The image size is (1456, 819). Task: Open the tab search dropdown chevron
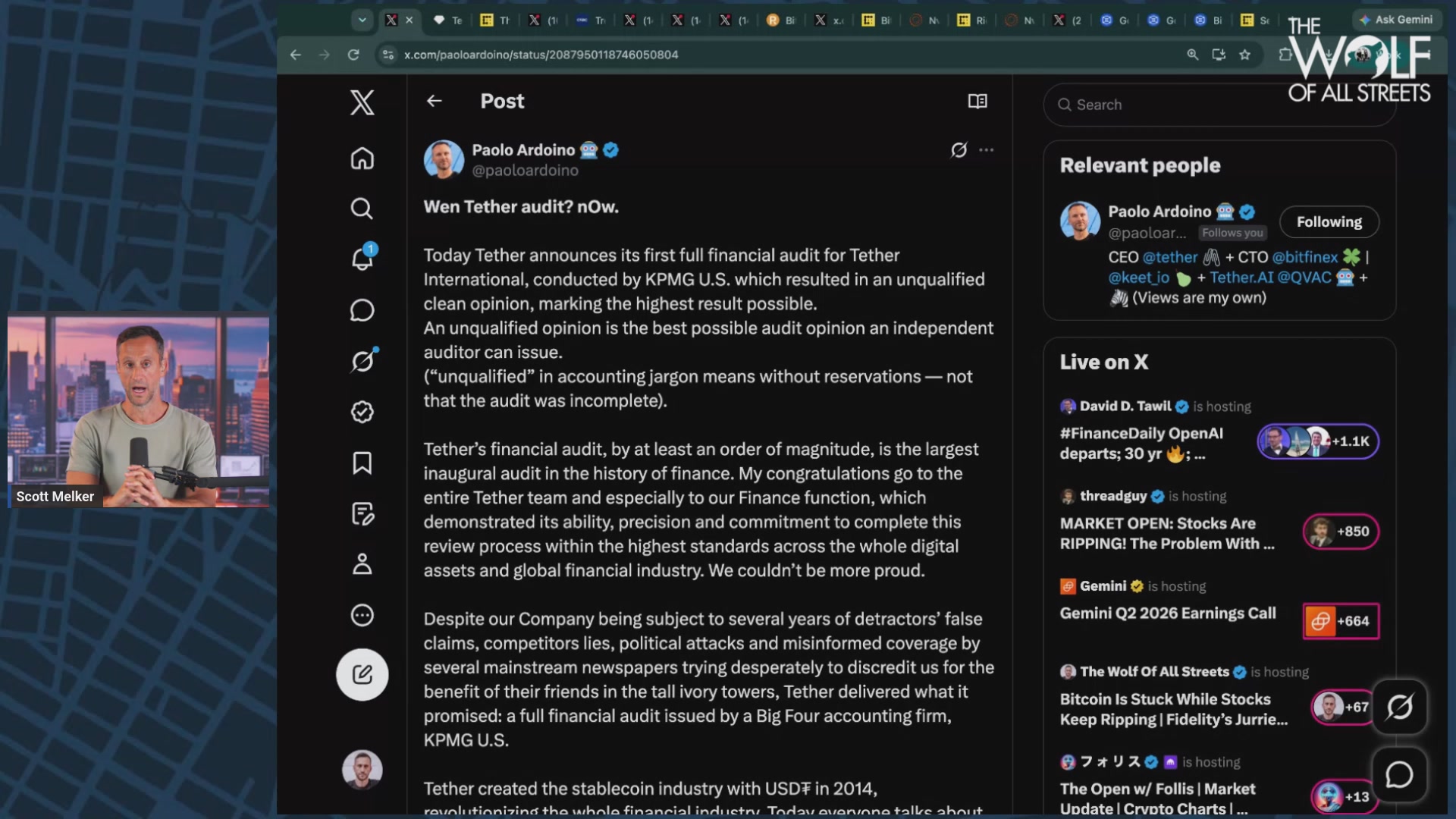[362, 20]
